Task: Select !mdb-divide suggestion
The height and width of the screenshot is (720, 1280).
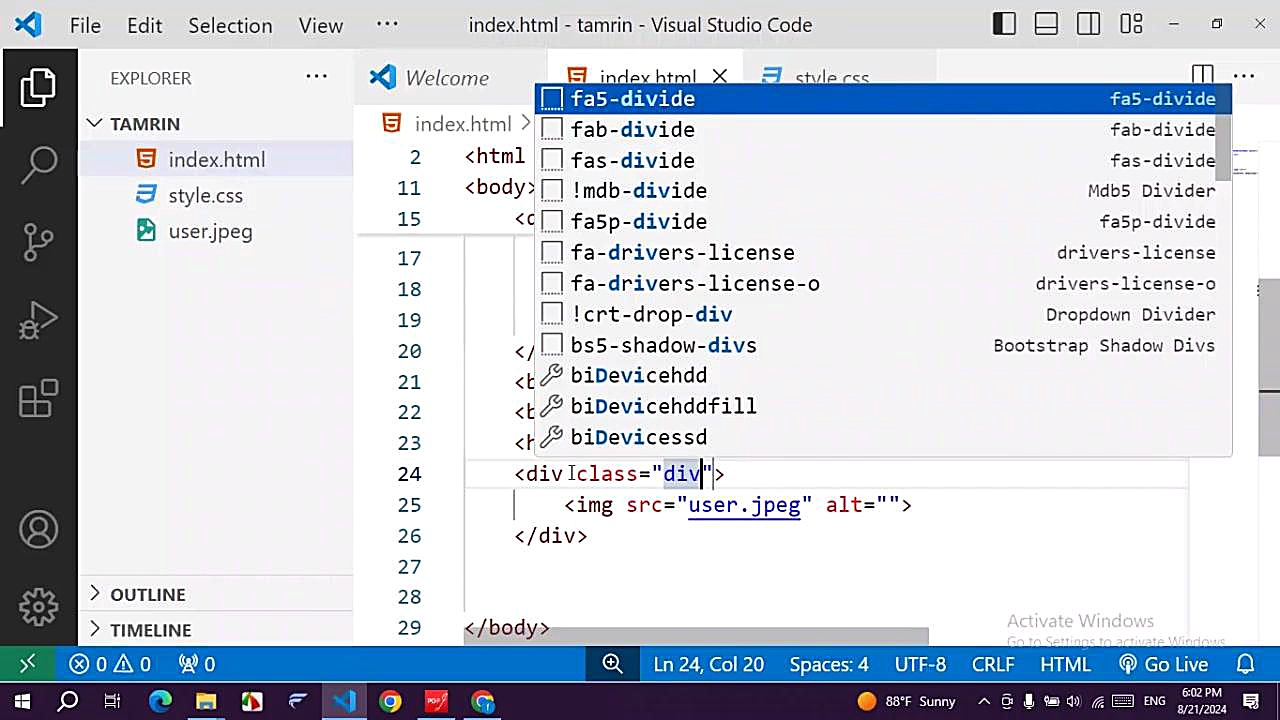Action: pyautogui.click(x=877, y=191)
